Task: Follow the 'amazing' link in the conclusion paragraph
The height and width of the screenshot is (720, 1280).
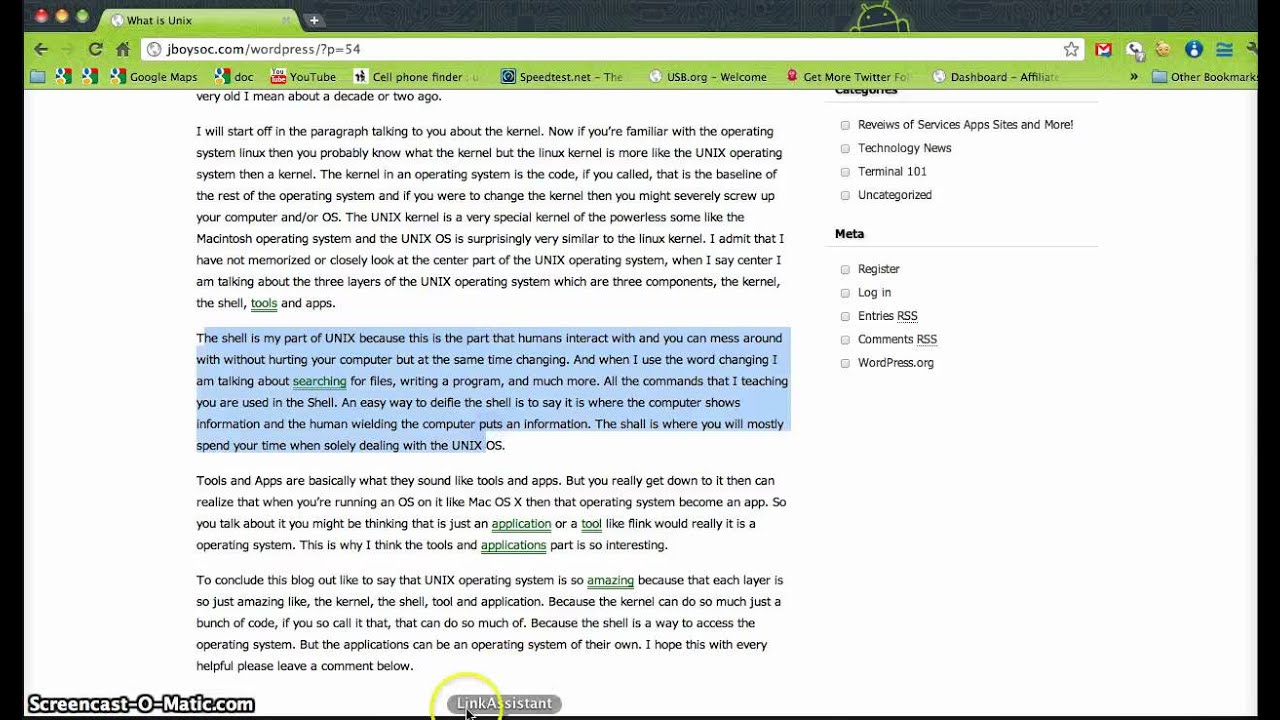Action: (610, 580)
